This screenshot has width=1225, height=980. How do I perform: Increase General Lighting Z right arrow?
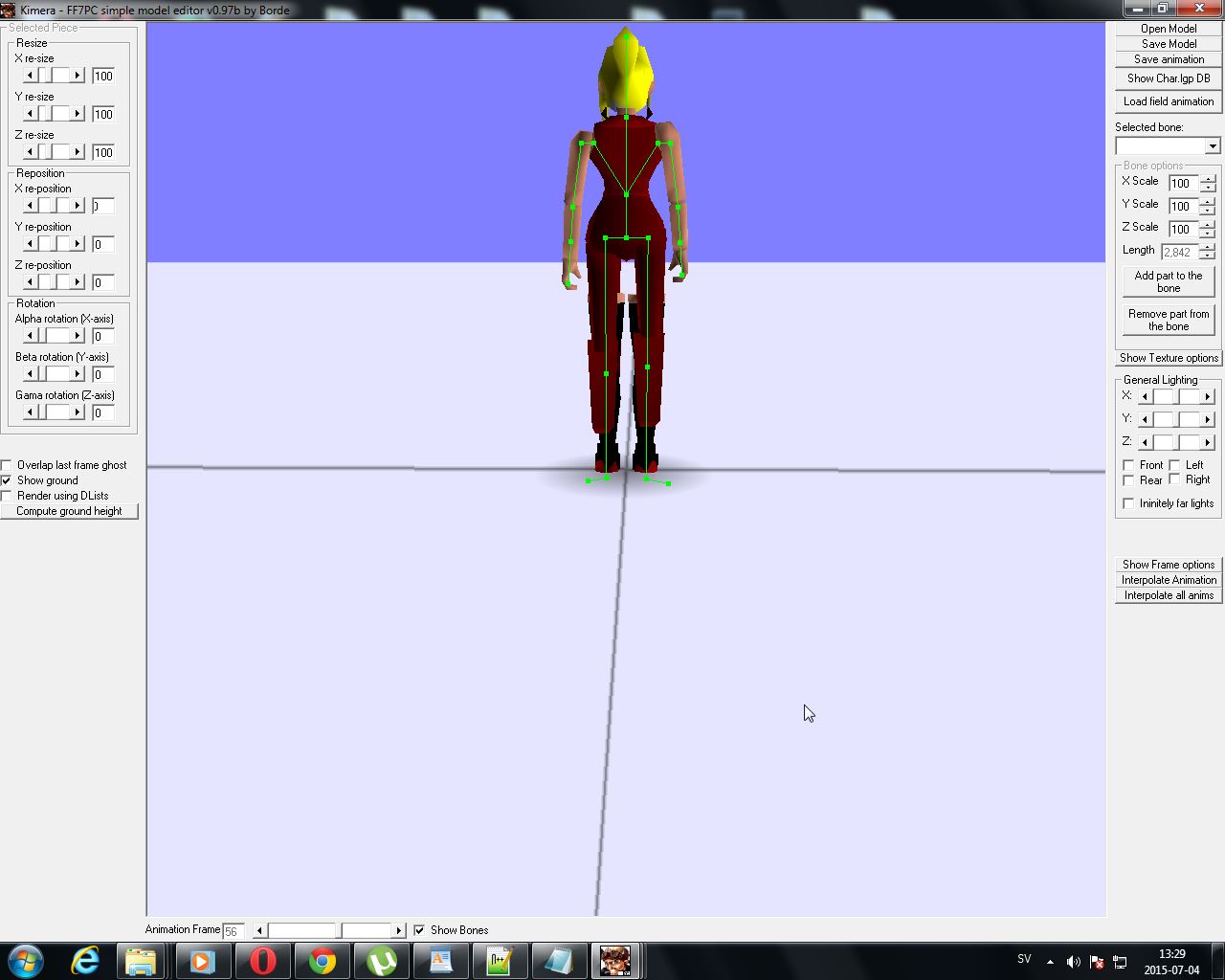(x=1207, y=442)
